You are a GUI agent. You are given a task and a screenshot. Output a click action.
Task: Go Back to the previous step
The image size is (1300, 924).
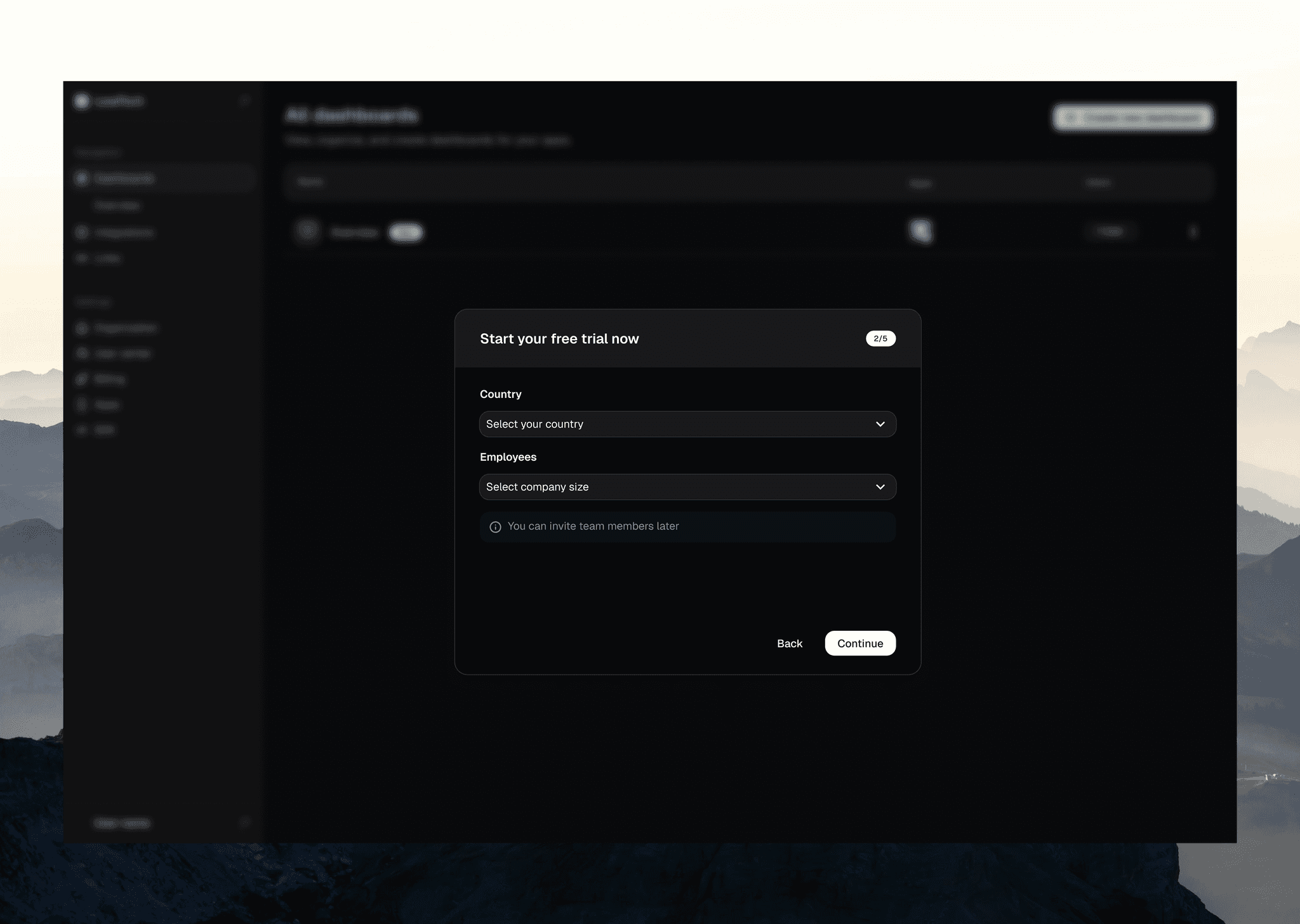(789, 643)
